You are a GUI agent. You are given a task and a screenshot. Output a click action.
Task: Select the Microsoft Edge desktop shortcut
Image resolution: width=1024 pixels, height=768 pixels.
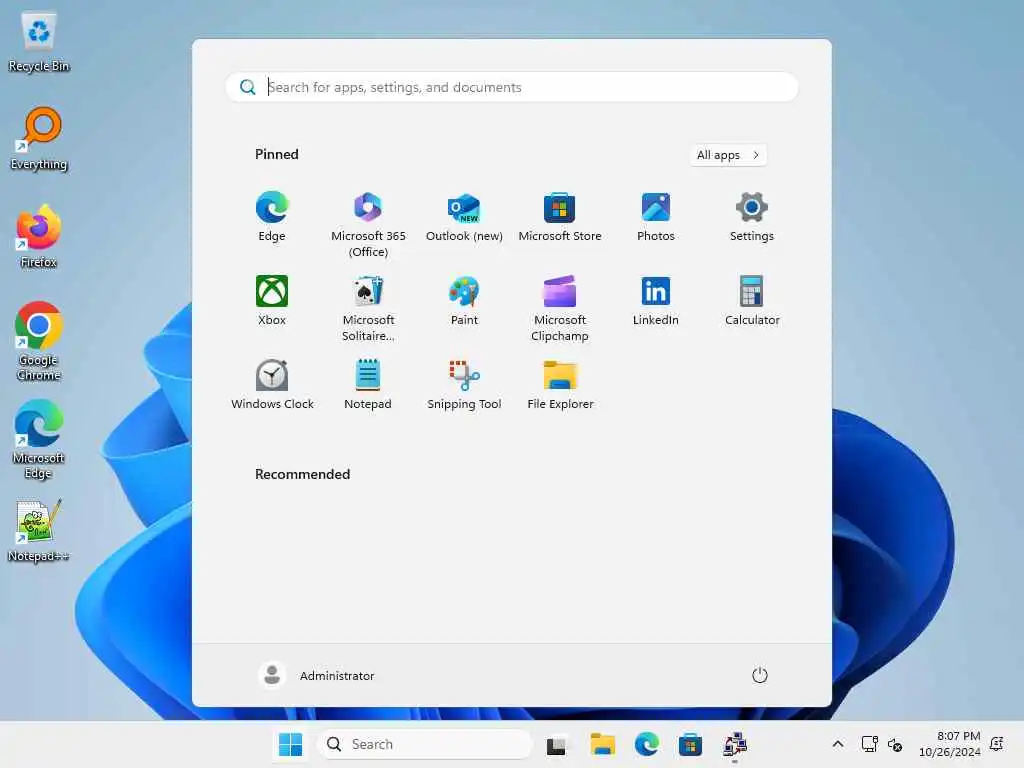[39, 440]
